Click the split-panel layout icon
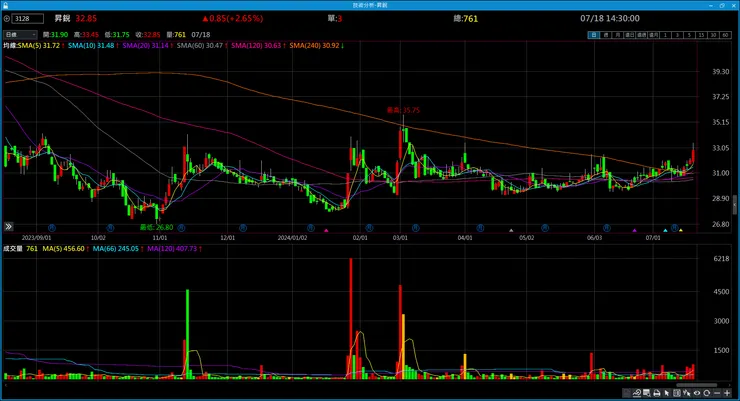Viewport: 740px width, 401px height. click(x=677, y=393)
